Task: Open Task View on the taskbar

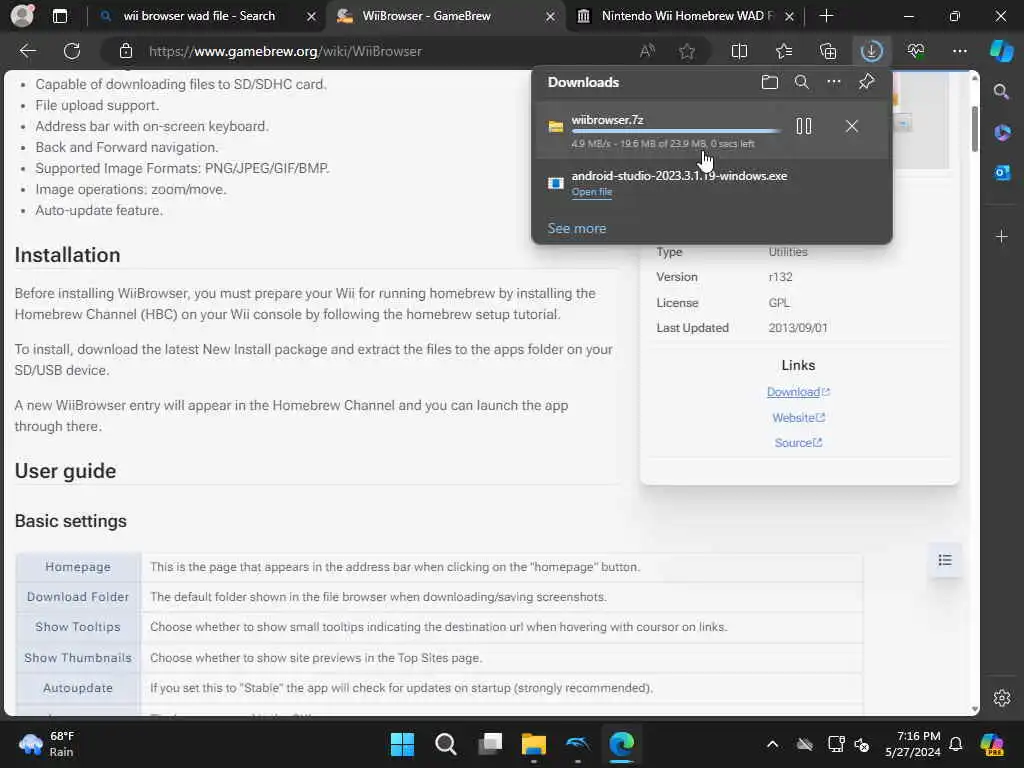Action: pyautogui.click(x=490, y=744)
